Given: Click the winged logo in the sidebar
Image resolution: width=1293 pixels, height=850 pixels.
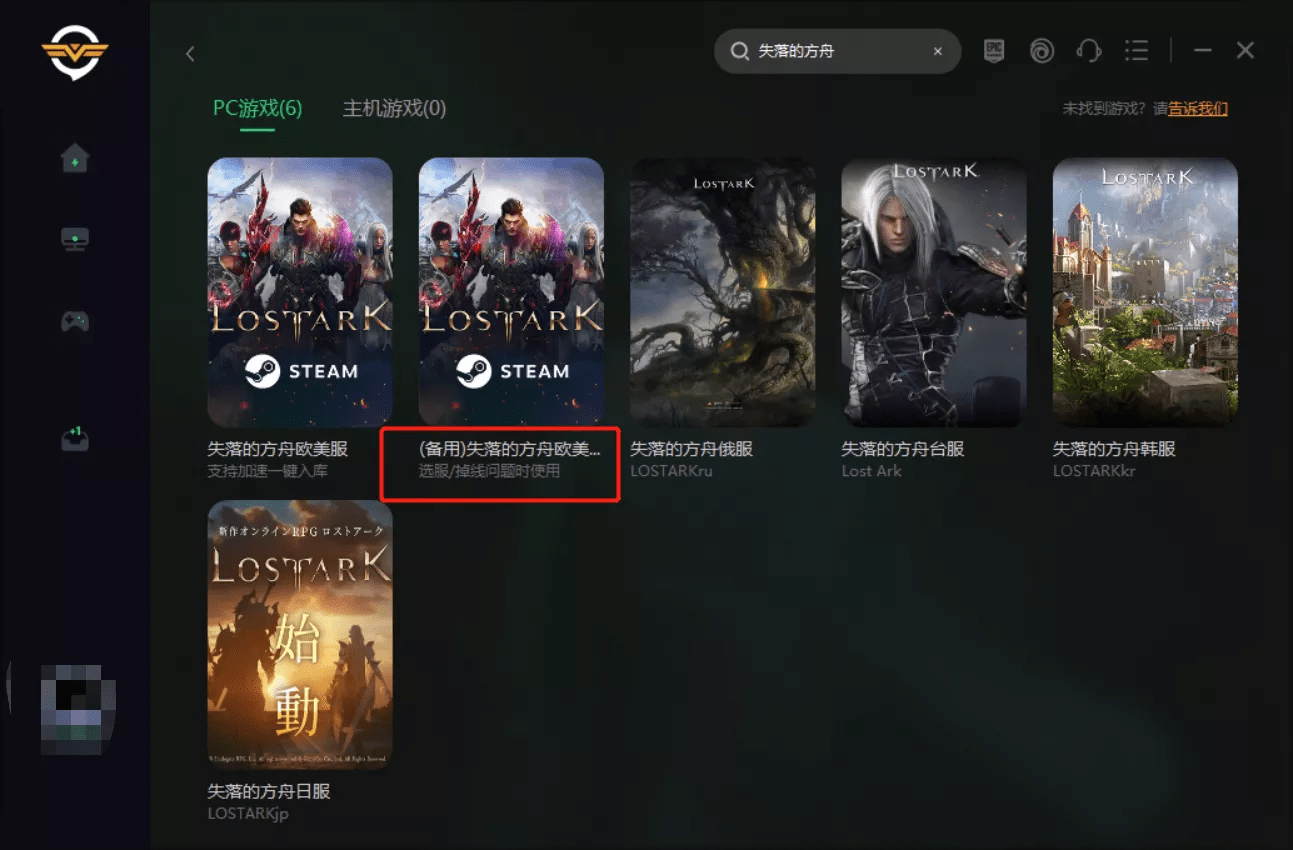Looking at the screenshot, I should click(x=75, y=51).
